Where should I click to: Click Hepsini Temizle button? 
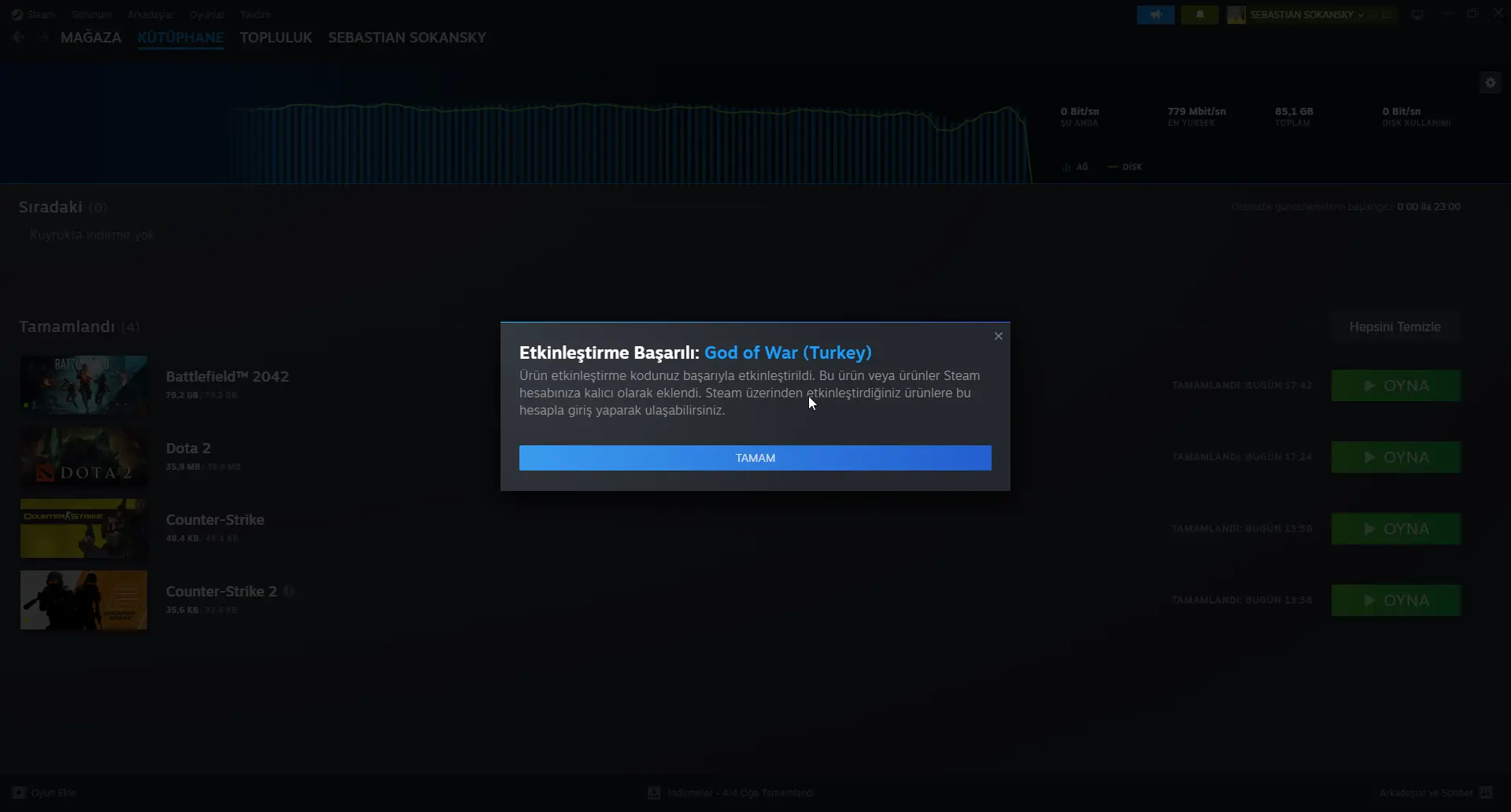(1395, 327)
